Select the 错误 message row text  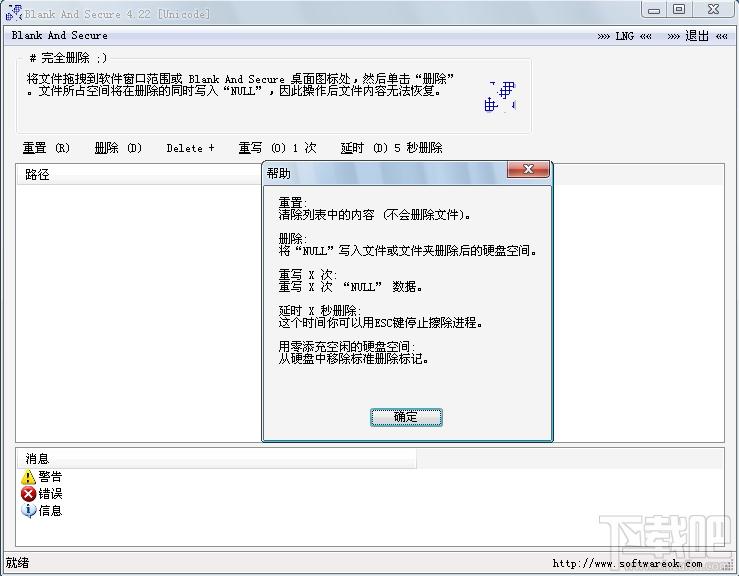coord(50,494)
